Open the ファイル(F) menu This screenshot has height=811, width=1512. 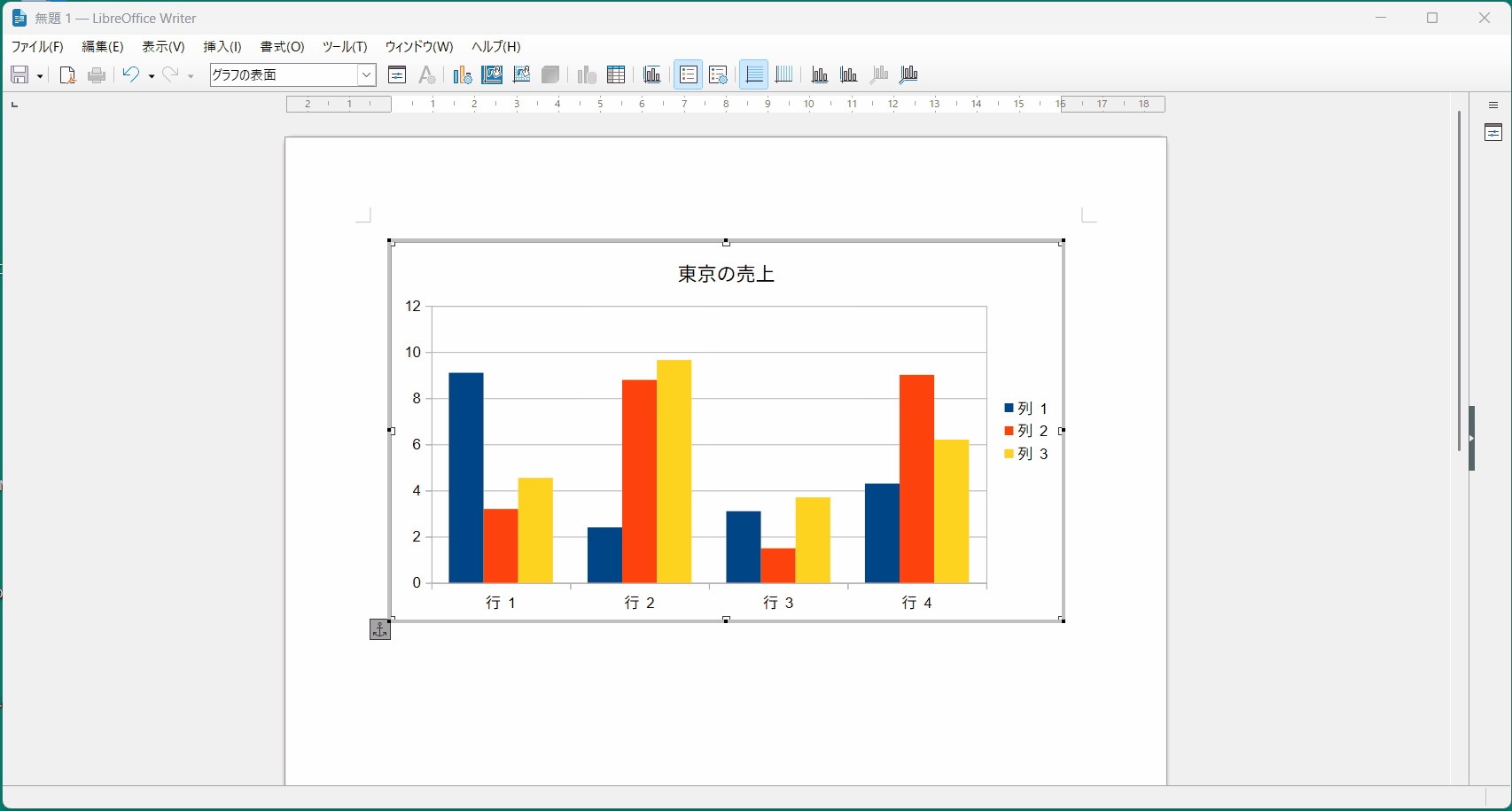37,47
